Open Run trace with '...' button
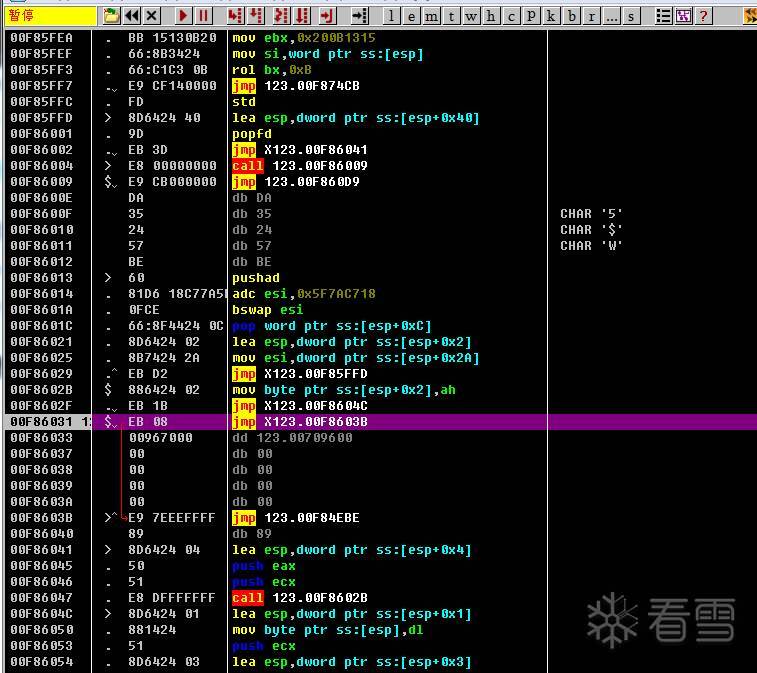Image resolution: width=757 pixels, height=673 pixels. (x=611, y=16)
